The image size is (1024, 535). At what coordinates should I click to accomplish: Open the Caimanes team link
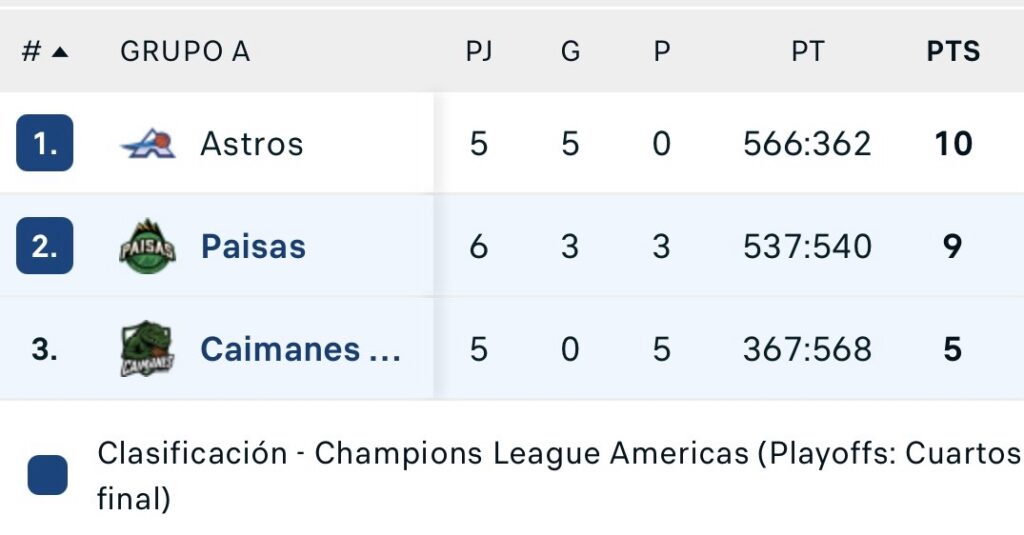pyautogui.click(x=300, y=349)
